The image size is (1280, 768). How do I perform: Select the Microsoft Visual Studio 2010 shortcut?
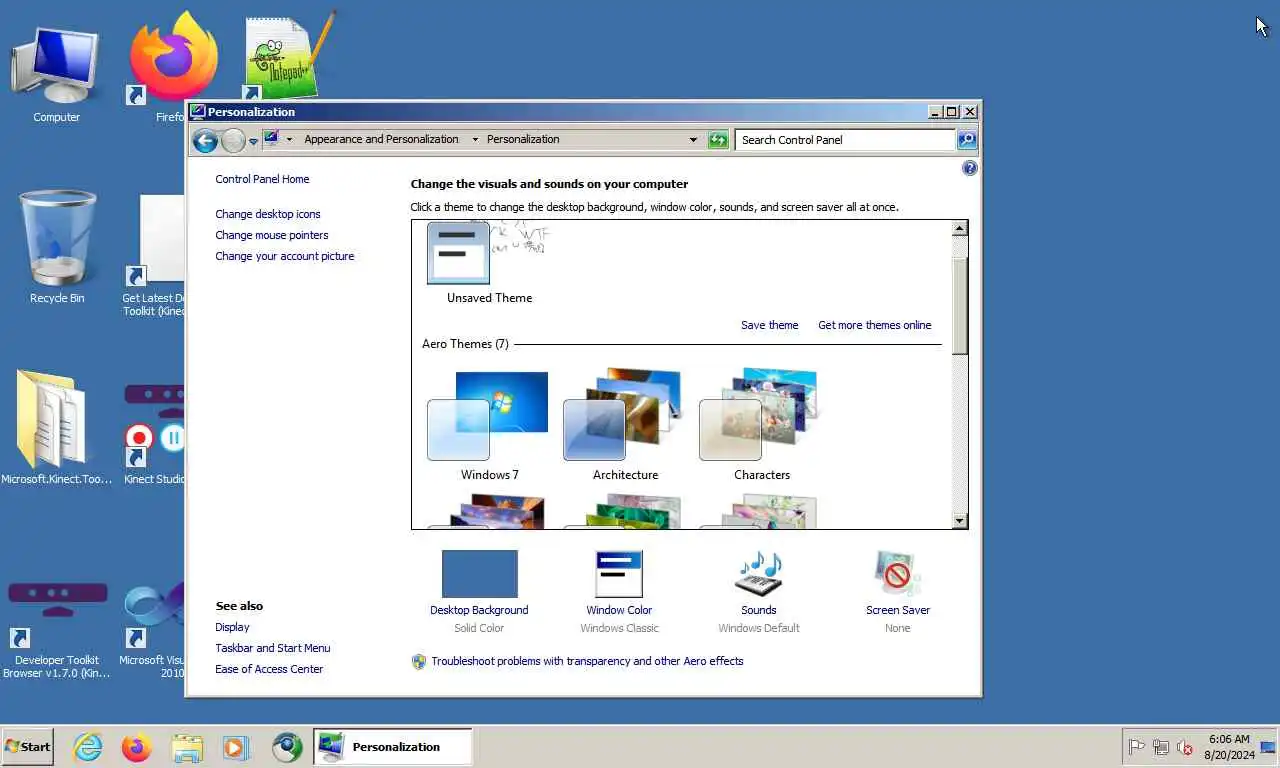153,629
